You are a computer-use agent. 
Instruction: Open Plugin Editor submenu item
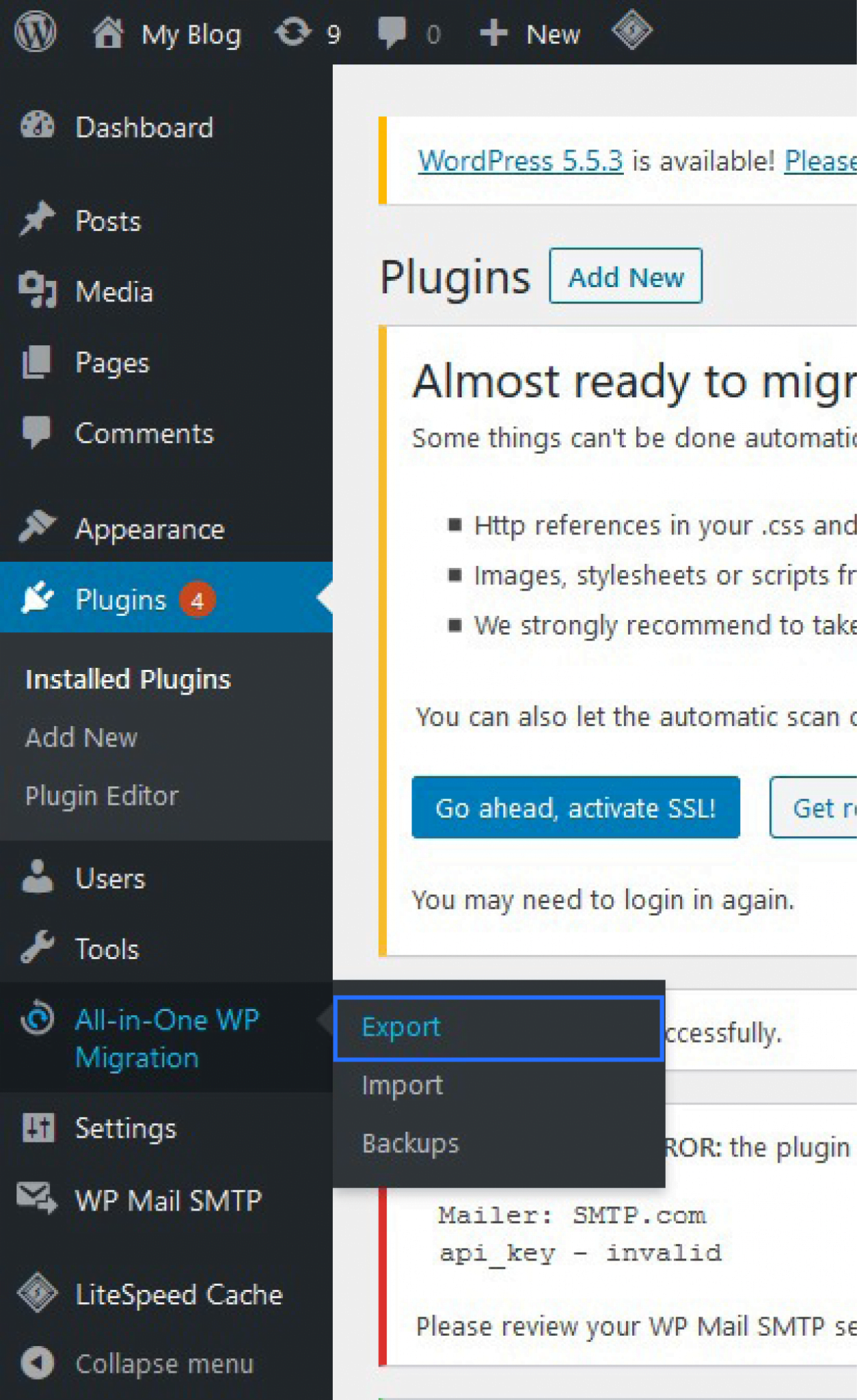tap(102, 796)
